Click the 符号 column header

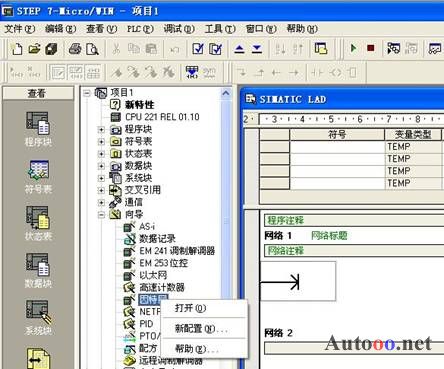coord(337,135)
